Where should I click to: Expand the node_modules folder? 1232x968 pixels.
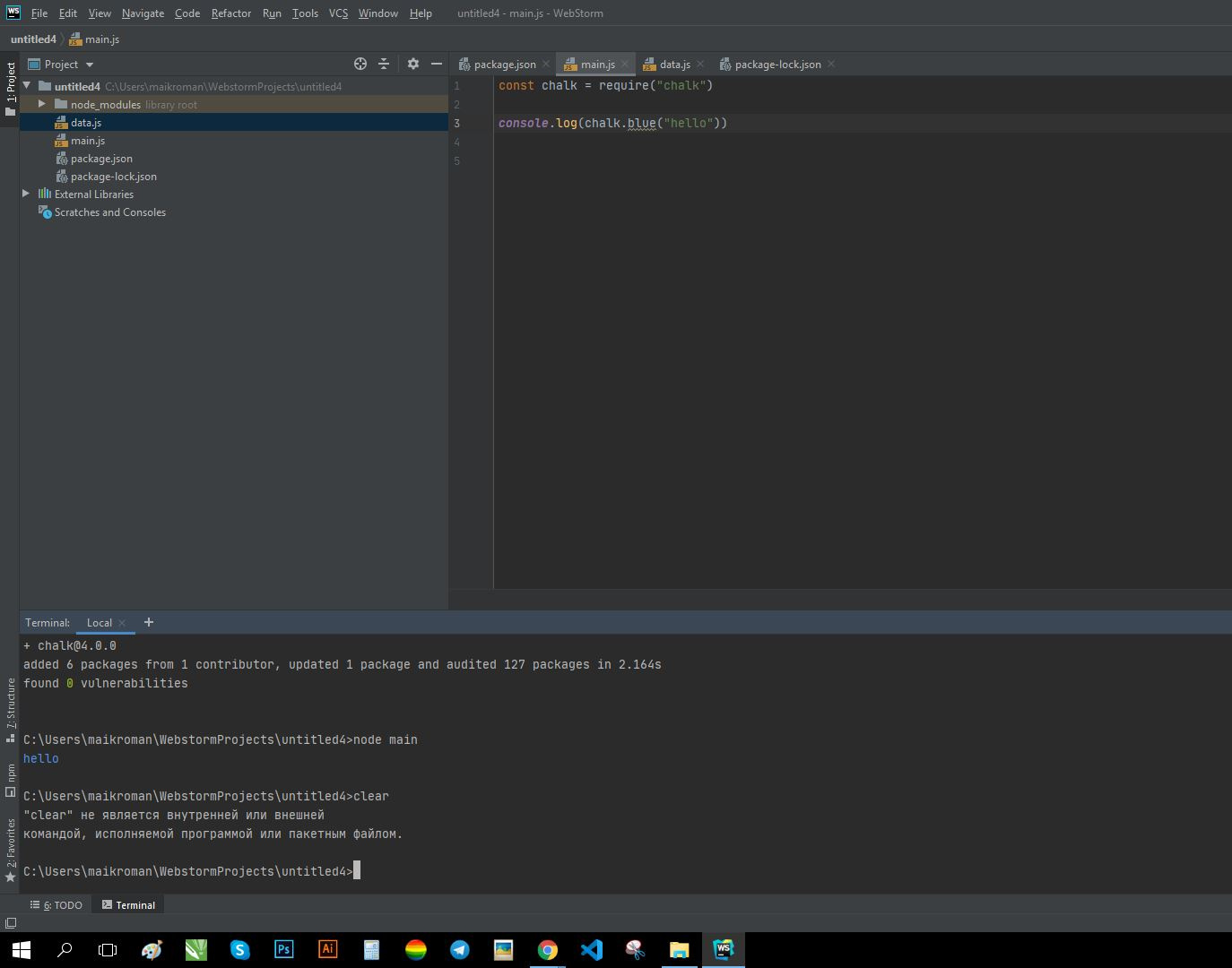pyautogui.click(x=42, y=104)
